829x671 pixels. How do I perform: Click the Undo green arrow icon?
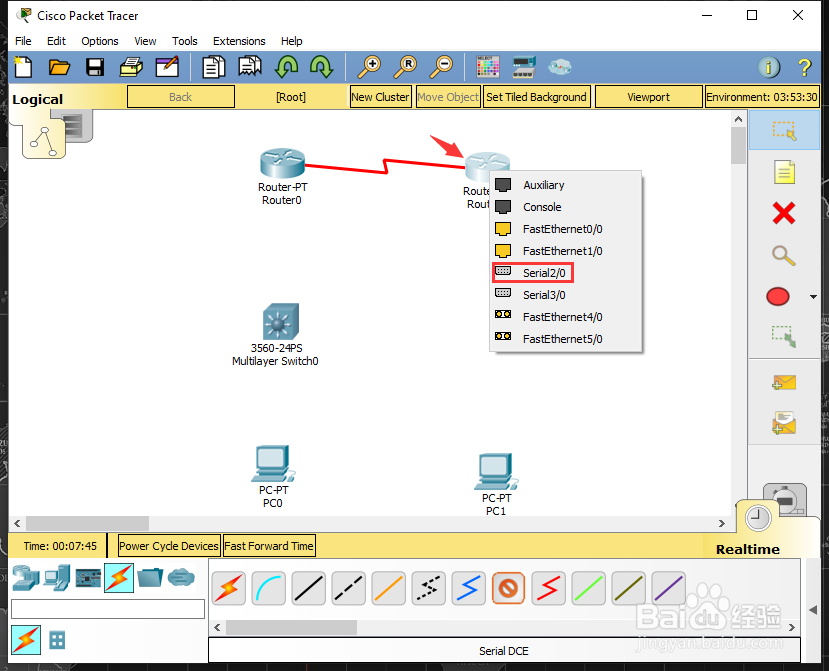pos(286,67)
